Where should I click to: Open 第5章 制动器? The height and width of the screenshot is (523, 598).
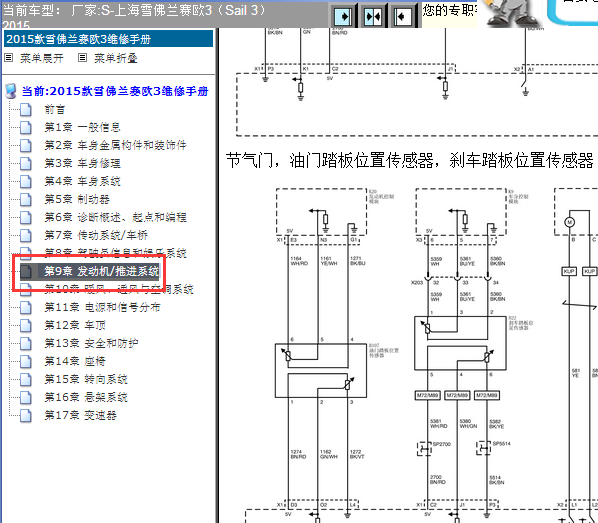click(77, 199)
